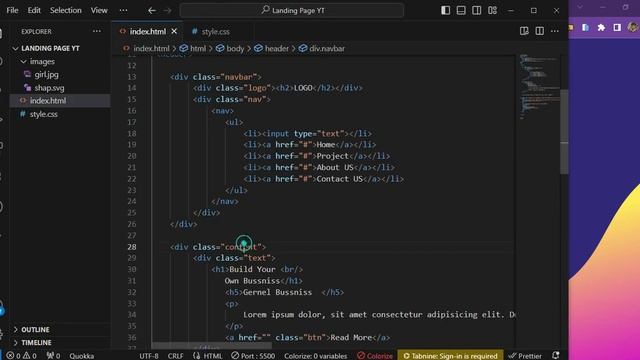This screenshot has width=640, height=360.
Task: Show more menus via title bar ellipsis
Action: tap(123, 10)
